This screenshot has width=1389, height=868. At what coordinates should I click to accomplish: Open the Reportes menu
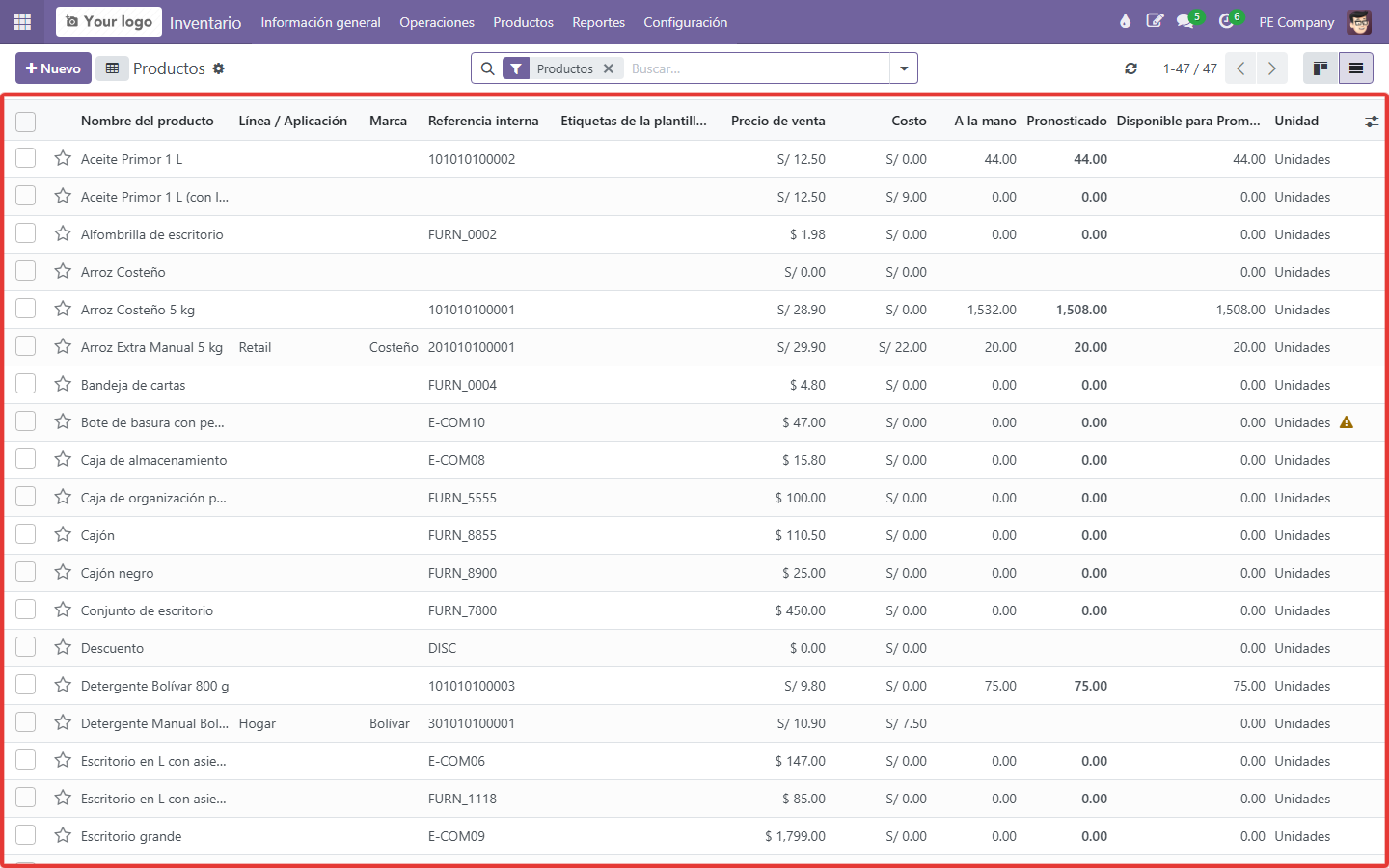coord(598,22)
